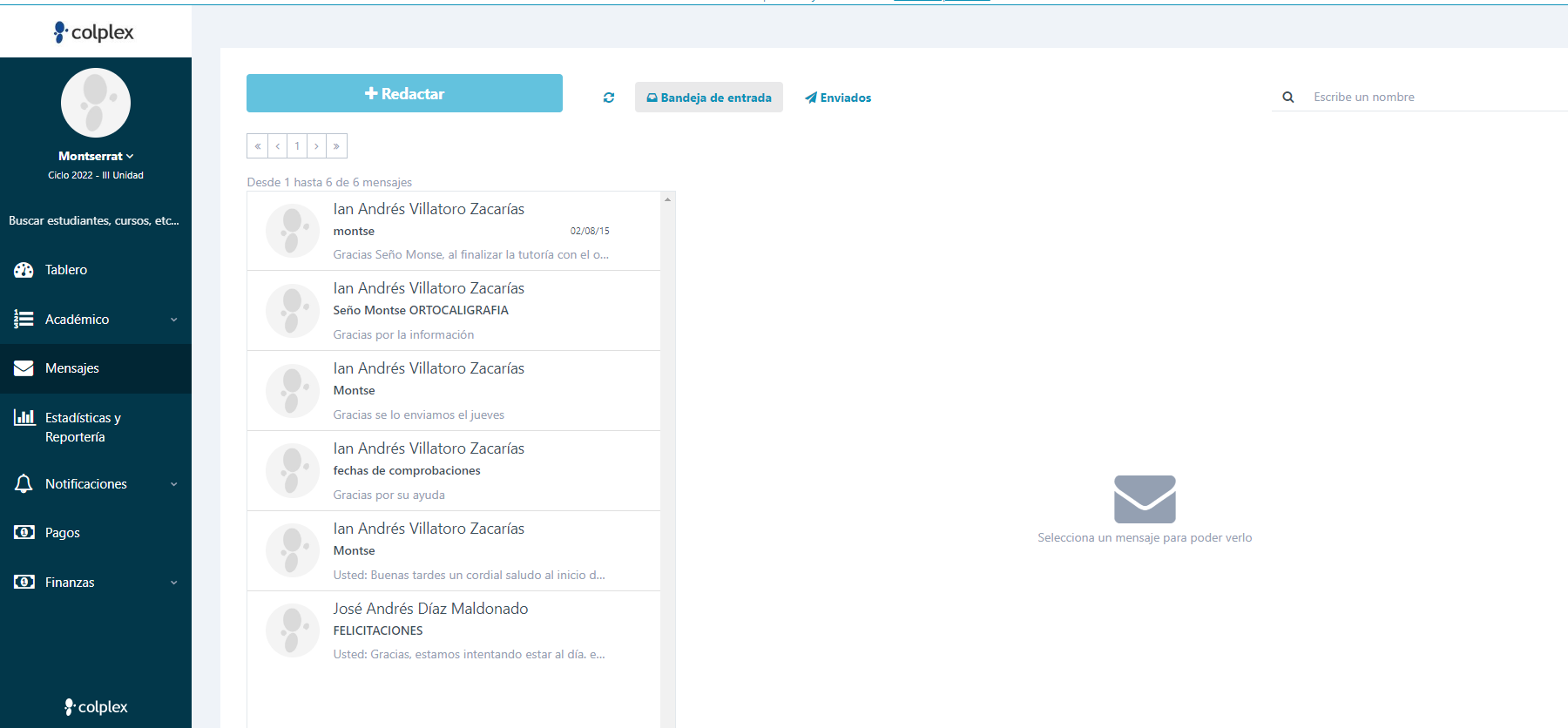1568x728 pixels.
Task: Open the Pagos section
Action: (x=96, y=533)
